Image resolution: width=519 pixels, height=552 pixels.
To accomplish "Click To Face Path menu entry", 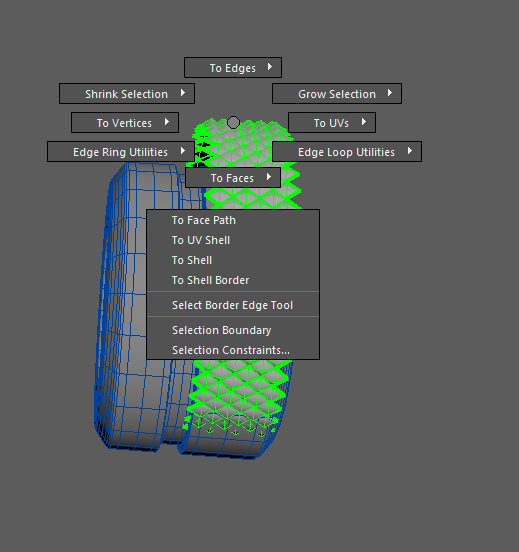I will click(233, 220).
